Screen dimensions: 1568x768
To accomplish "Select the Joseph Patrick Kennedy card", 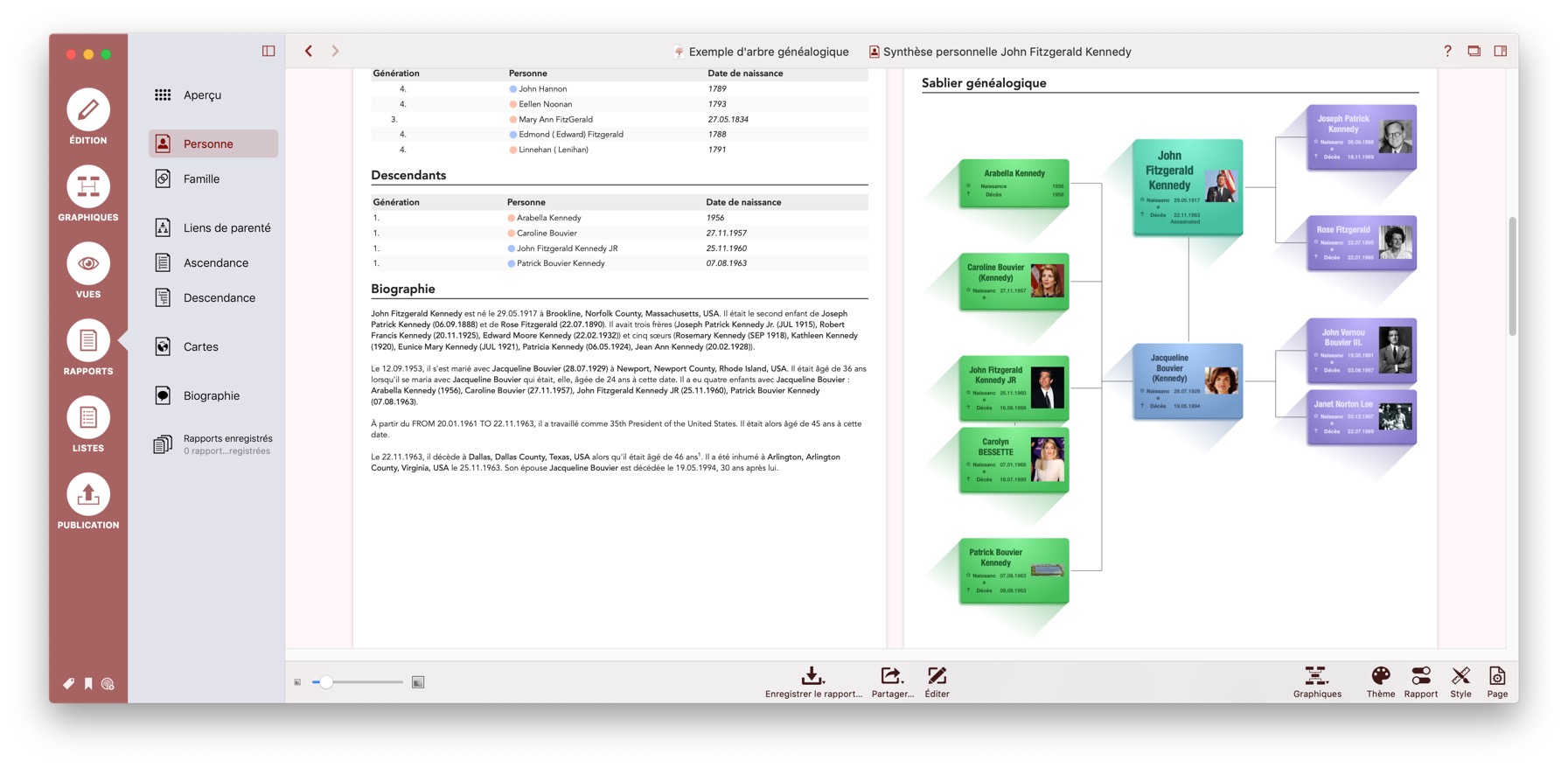I will [x=1362, y=137].
